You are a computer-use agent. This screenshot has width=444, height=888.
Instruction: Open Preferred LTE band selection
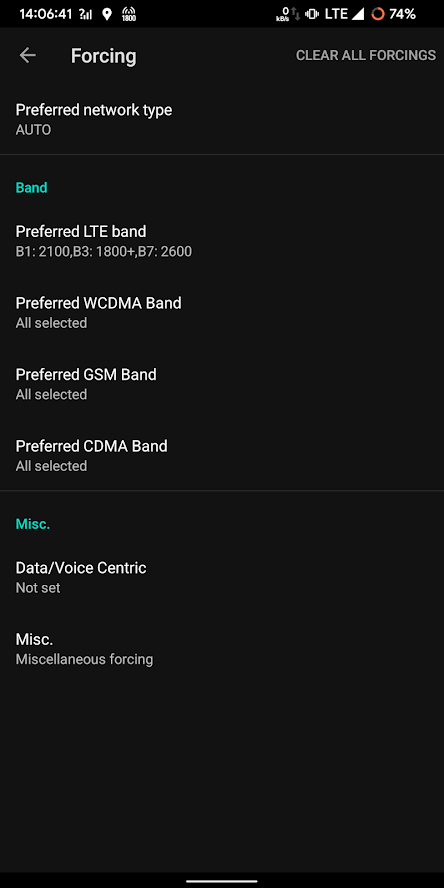click(x=222, y=241)
